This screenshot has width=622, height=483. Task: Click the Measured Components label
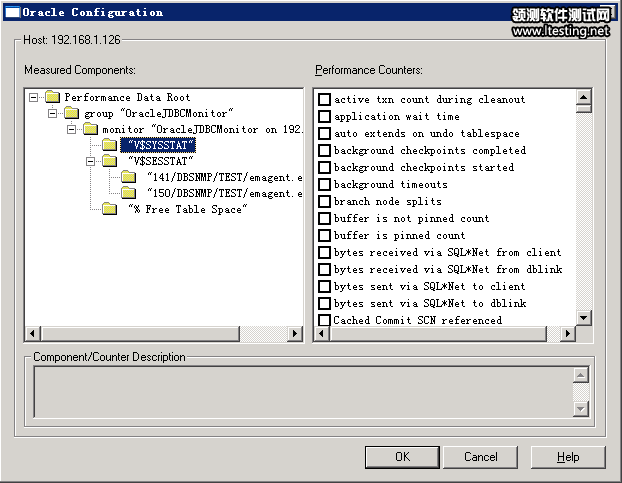(80, 70)
